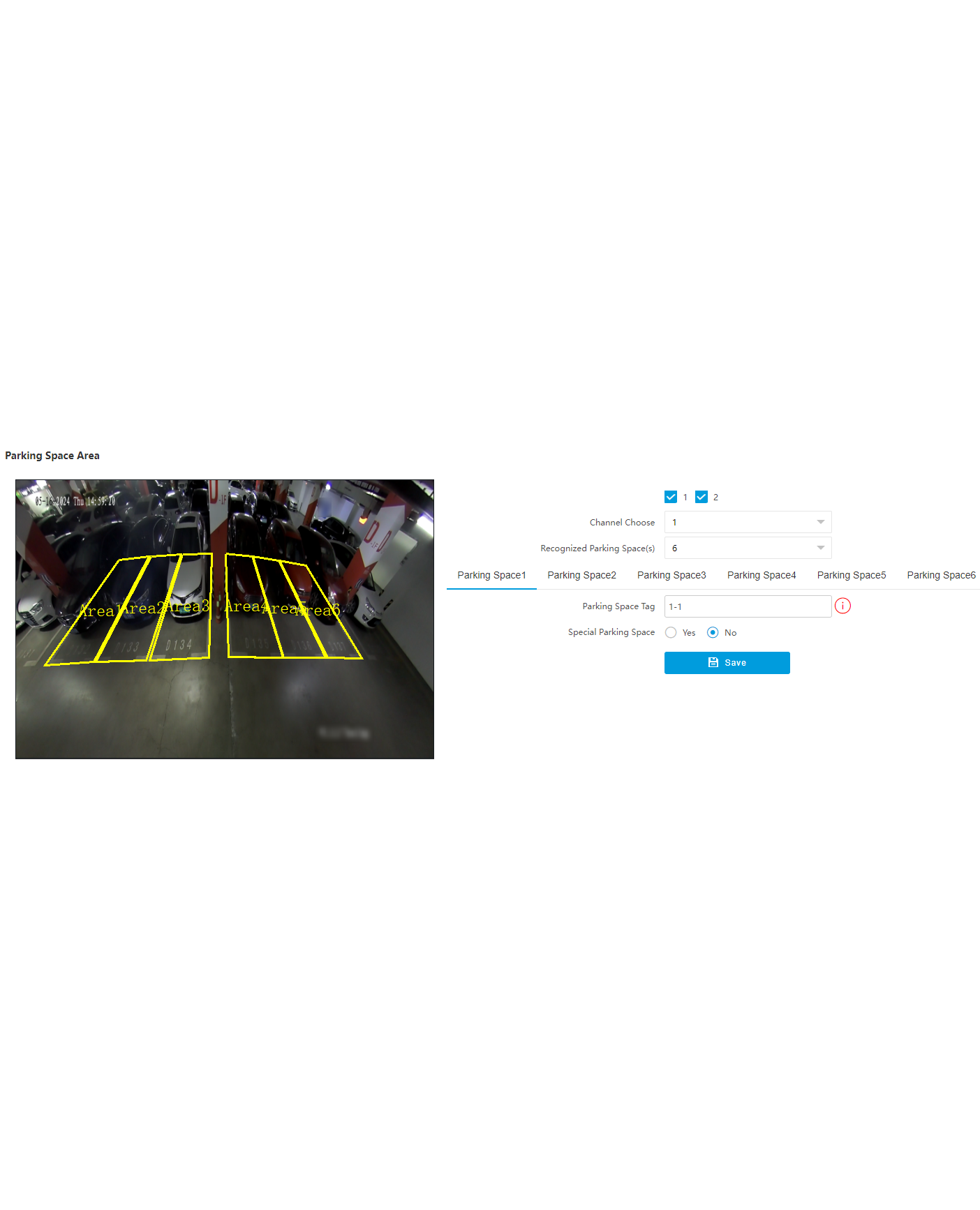The image size is (980, 1210).
Task: Click the Area4 label in camera view
Action: (242, 606)
